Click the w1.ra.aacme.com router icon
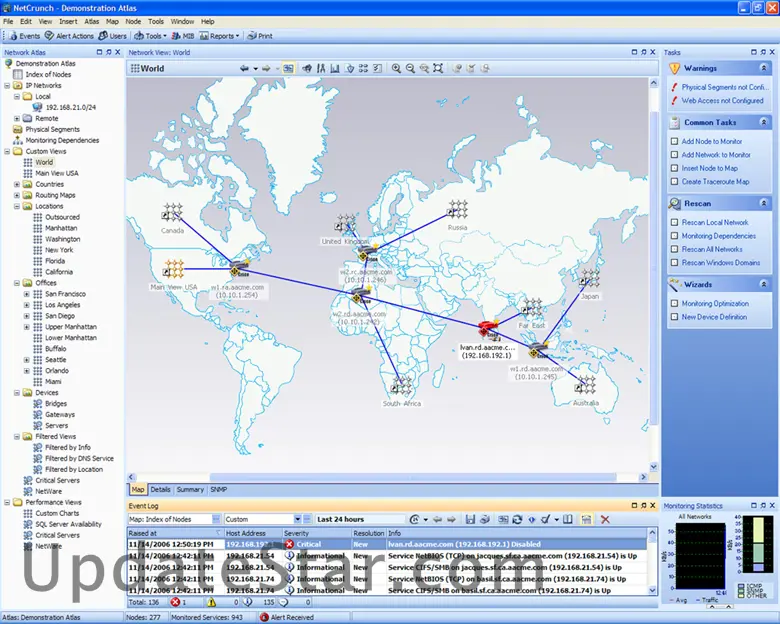This screenshot has width=780, height=624. point(238,269)
